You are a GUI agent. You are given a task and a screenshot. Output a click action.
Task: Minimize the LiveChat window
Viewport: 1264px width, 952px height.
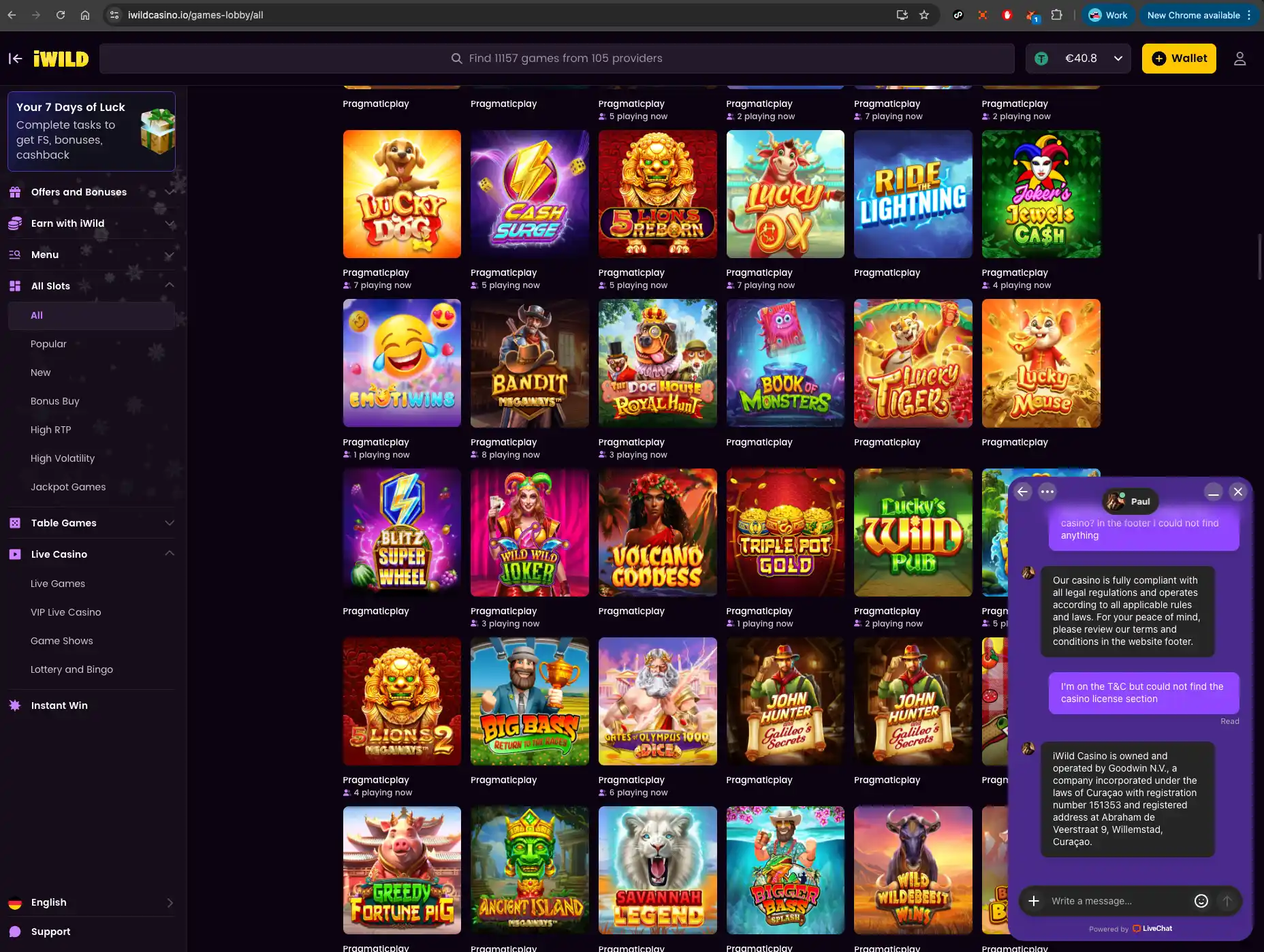click(x=1213, y=492)
